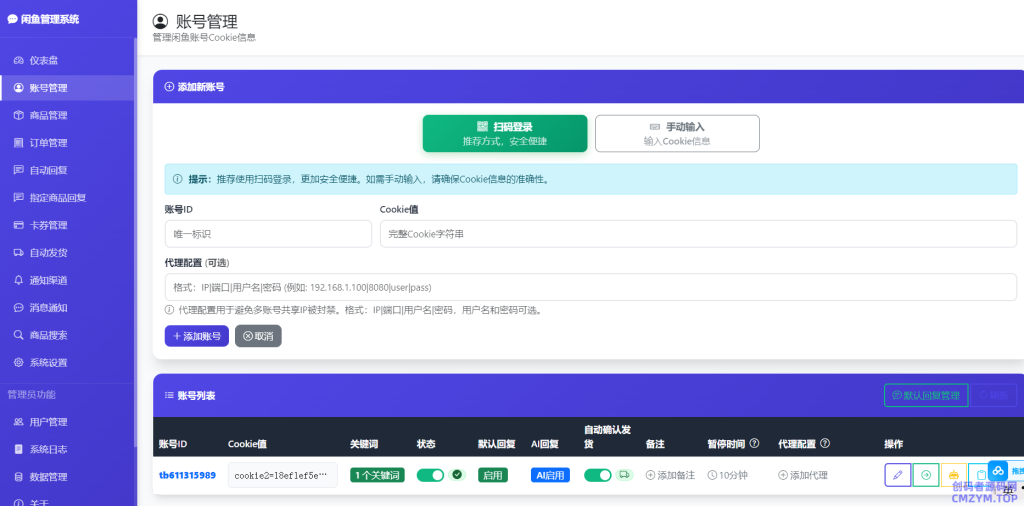Screen dimensions: 1024x506
Task: Open 通知渠道 bell item in sidebar
Action: coord(48,280)
